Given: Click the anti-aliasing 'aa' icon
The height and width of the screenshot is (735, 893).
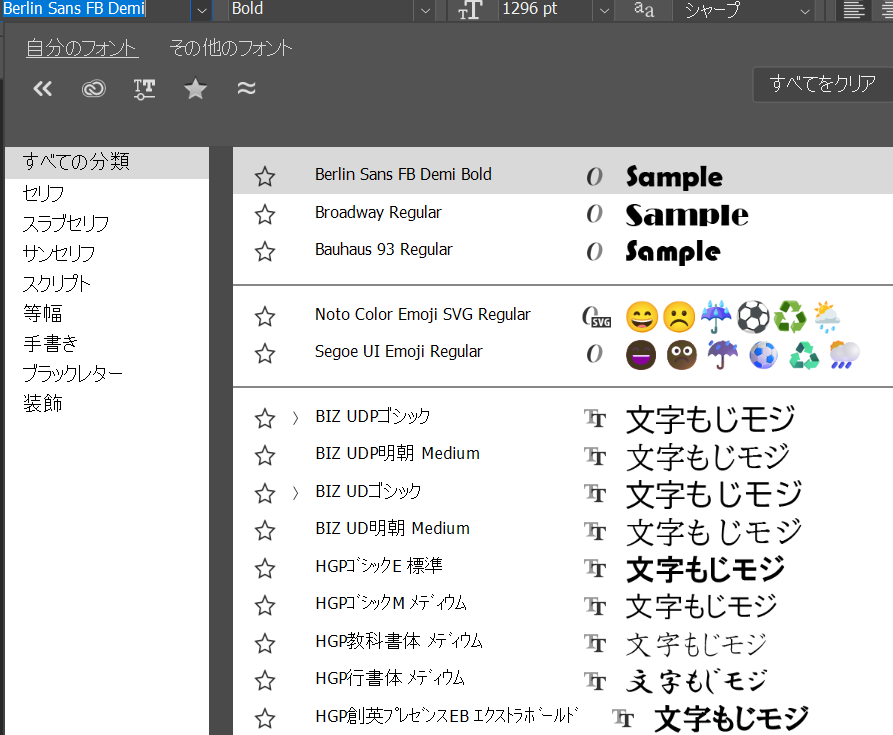Looking at the screenshot, I should (x=645, y=10).
